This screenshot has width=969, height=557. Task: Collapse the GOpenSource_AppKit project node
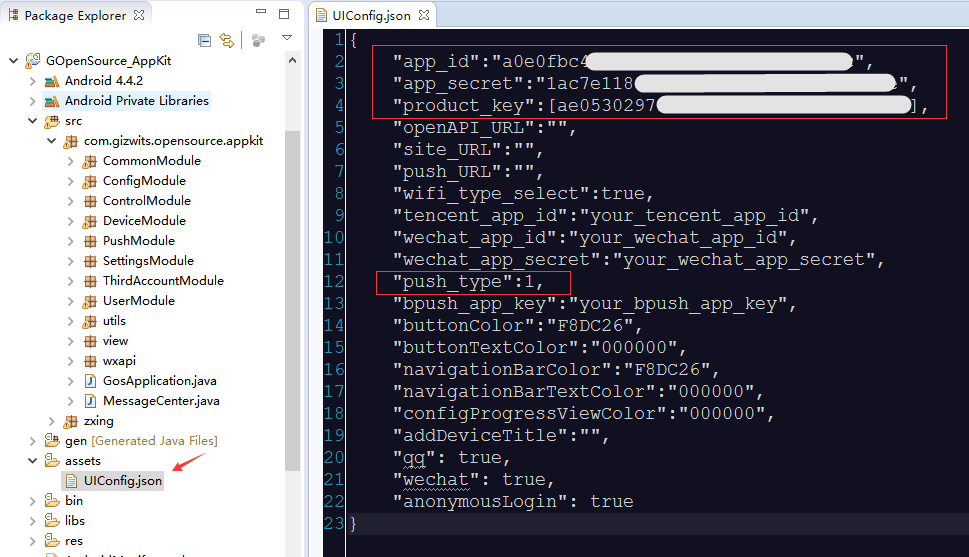point(14,61)
